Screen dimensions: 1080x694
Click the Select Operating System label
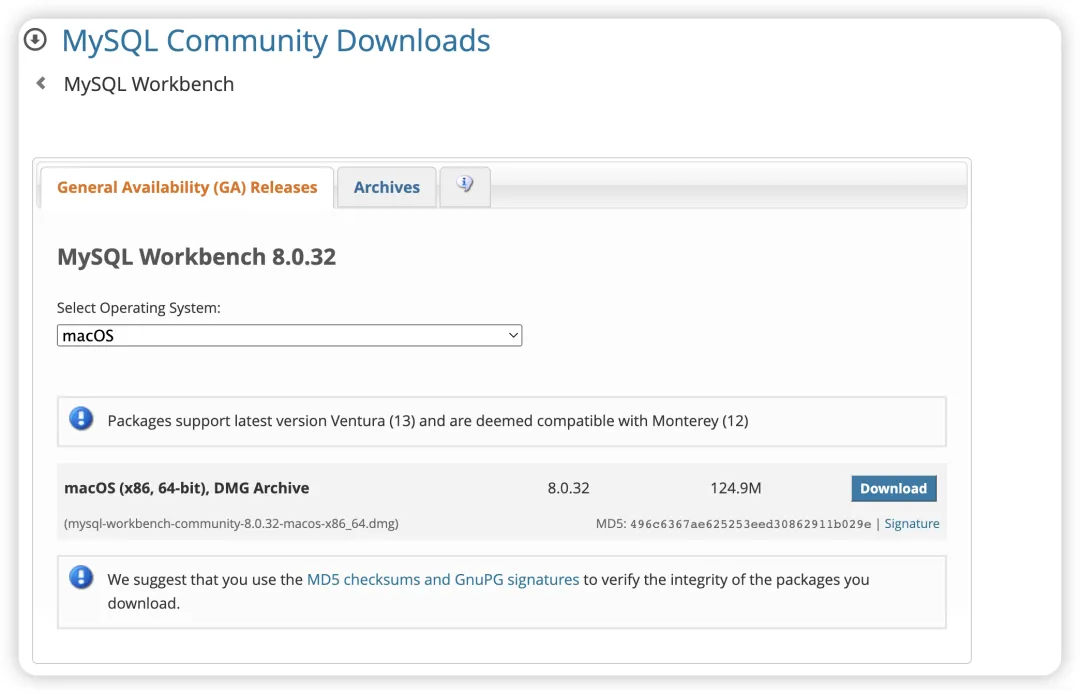pos(138,308)
